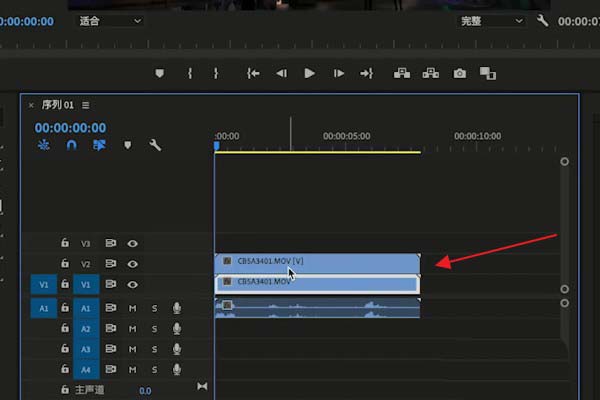Toggle track V3 output eye icon
The height and width of the screenshot is (400, 600).
[x=132, y=243]
